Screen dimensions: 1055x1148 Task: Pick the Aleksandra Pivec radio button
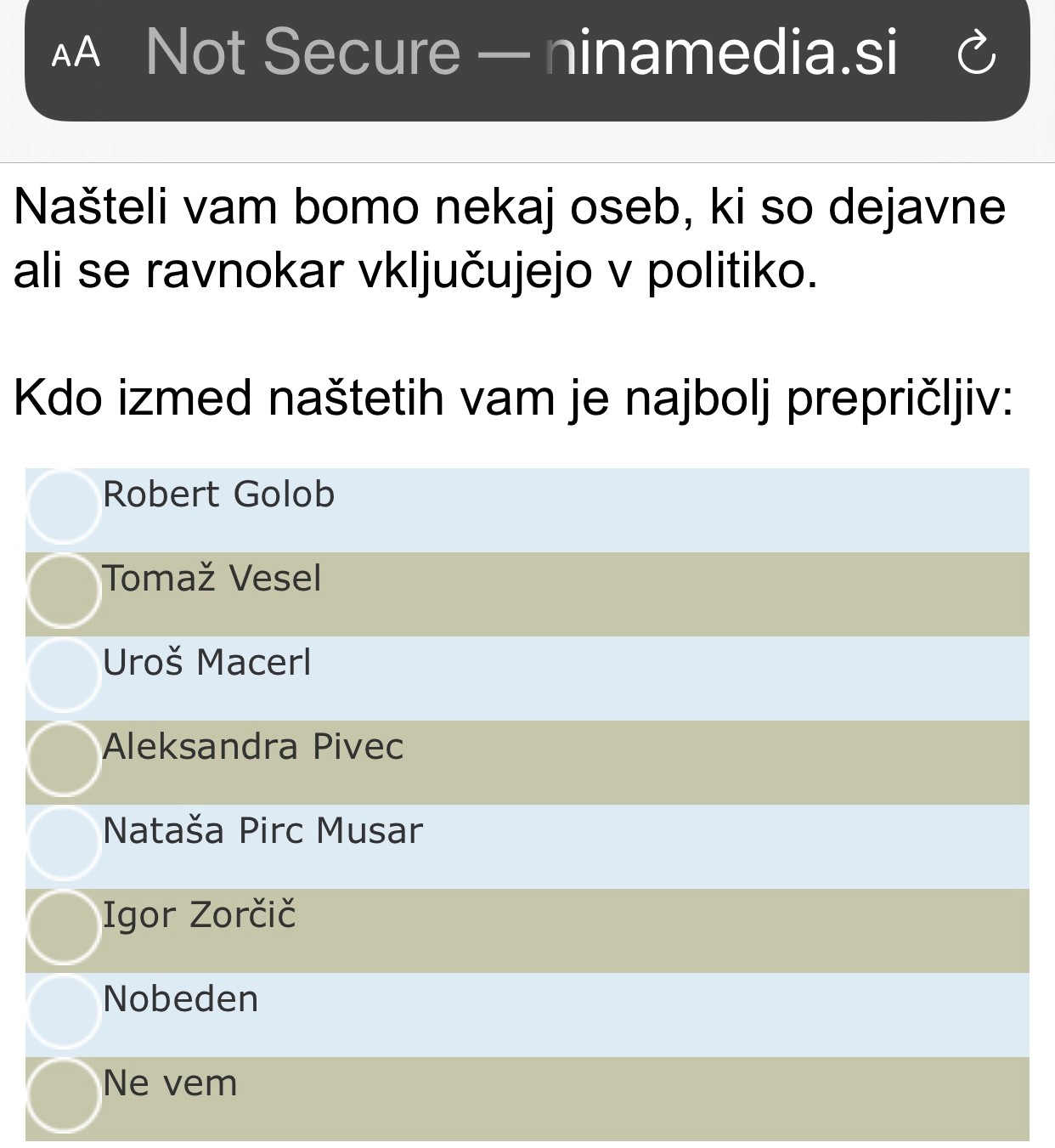64,760
